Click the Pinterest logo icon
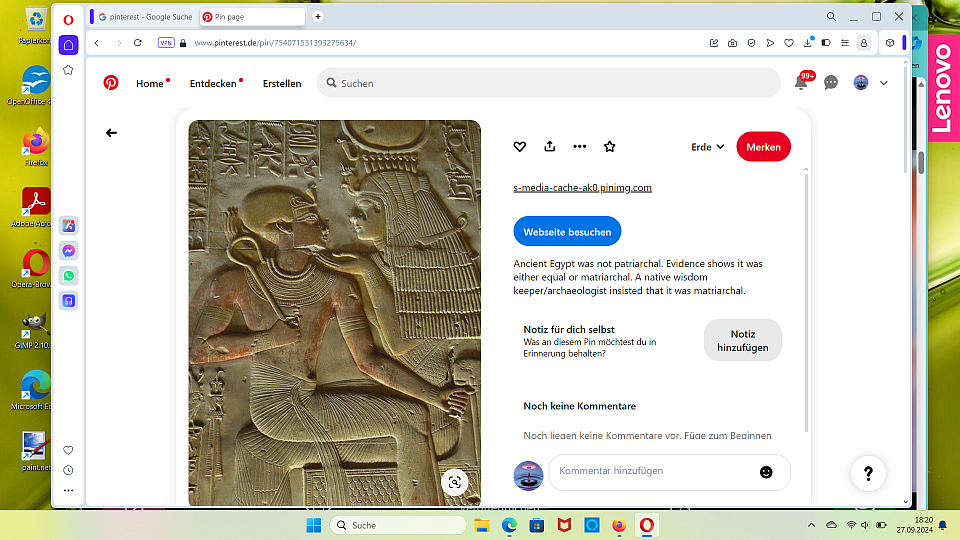Viewport: 960px width, 540px height. tap(111, 83)
